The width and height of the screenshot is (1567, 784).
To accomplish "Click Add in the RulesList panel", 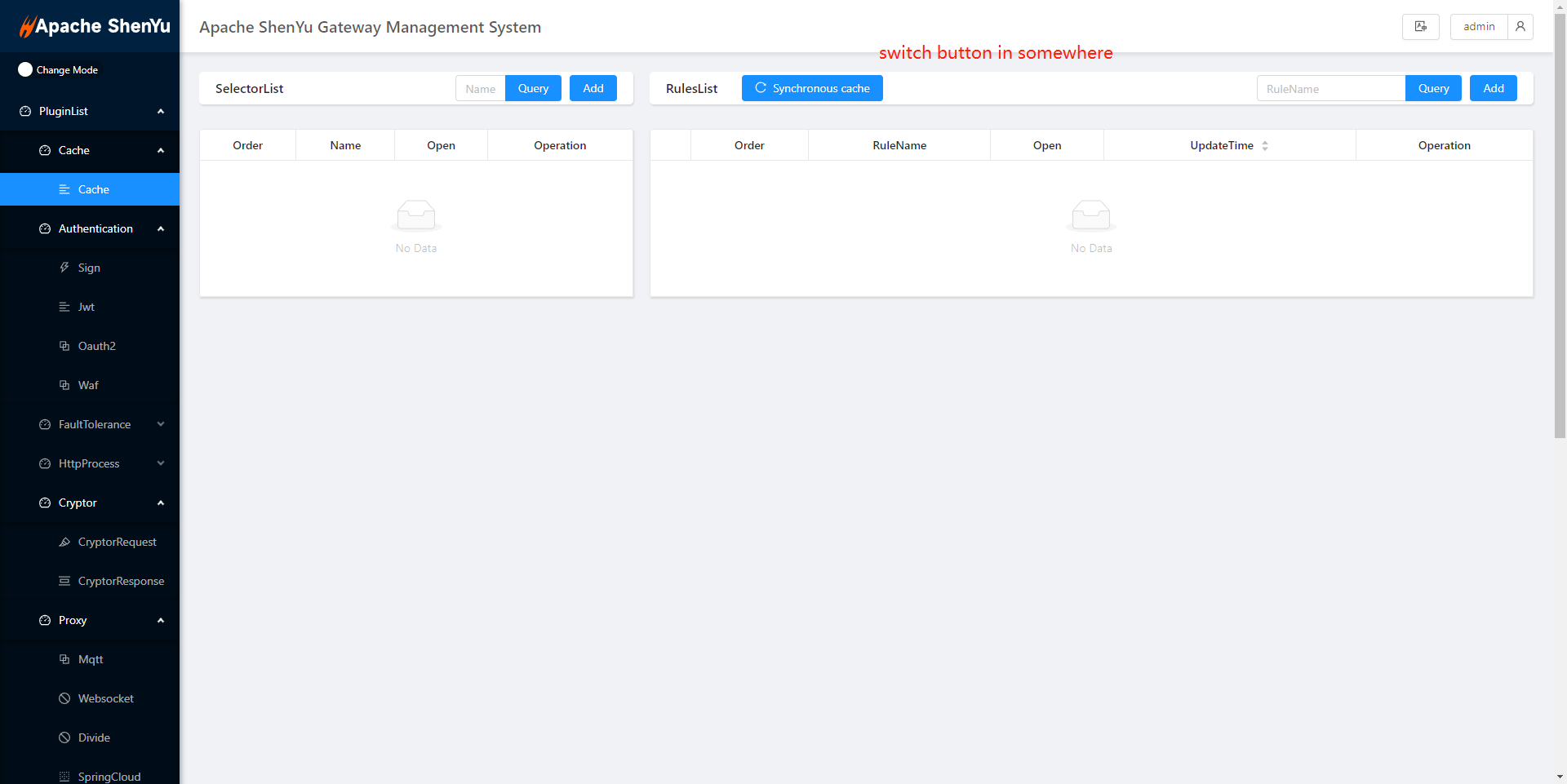I will 1494,88.
